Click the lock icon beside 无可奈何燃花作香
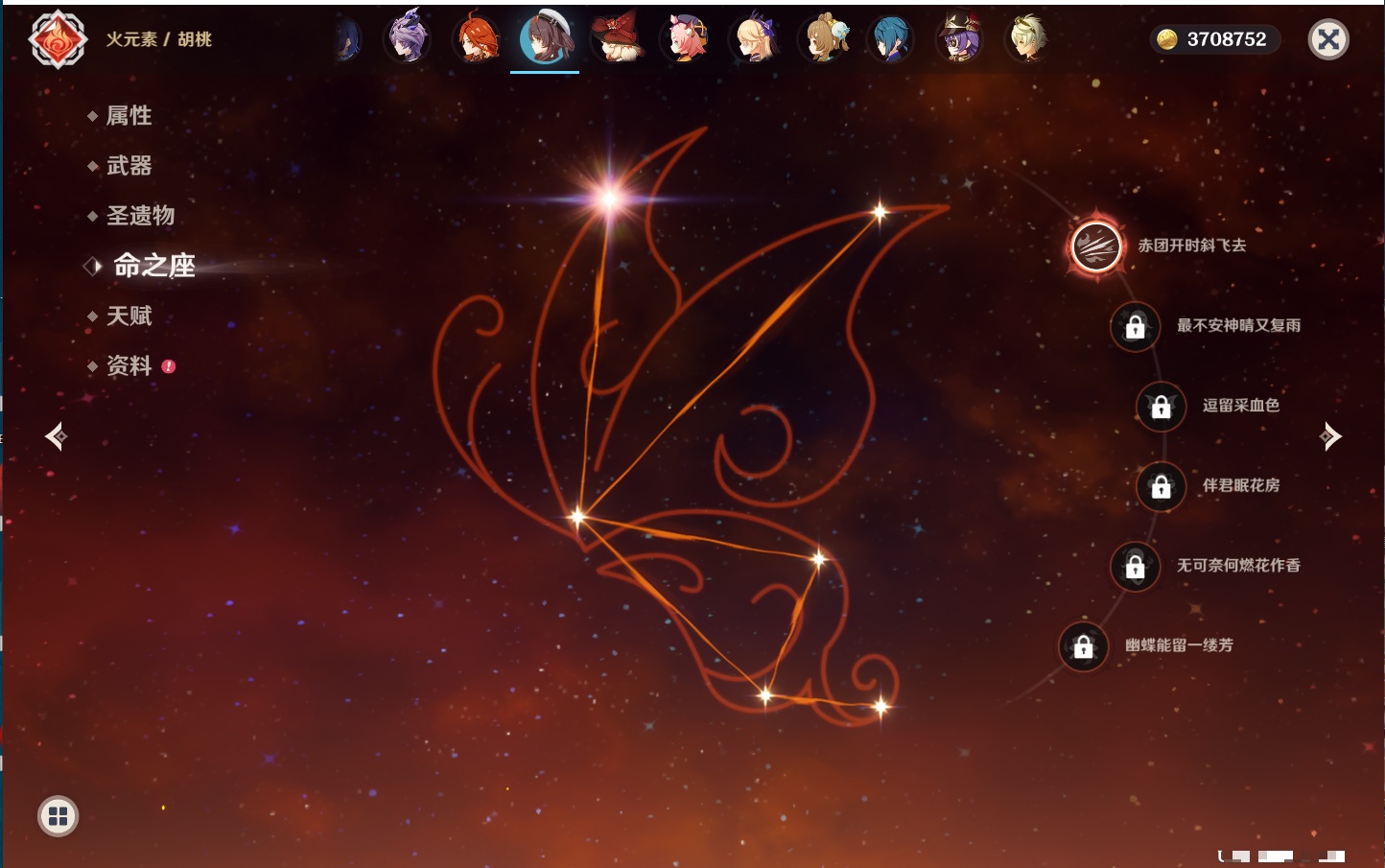The image size is (1385, 868). click(x=1135, y=567)
